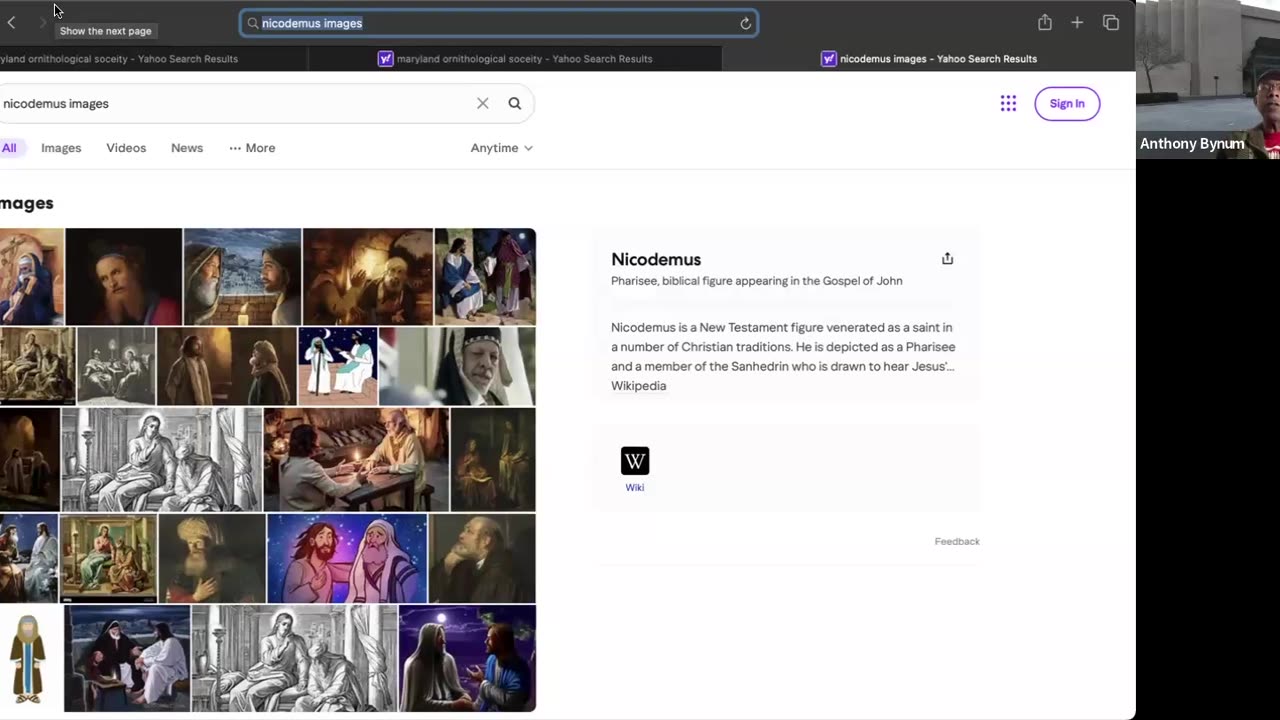
Task: Select the All results filter
Action: click(9, 148)
